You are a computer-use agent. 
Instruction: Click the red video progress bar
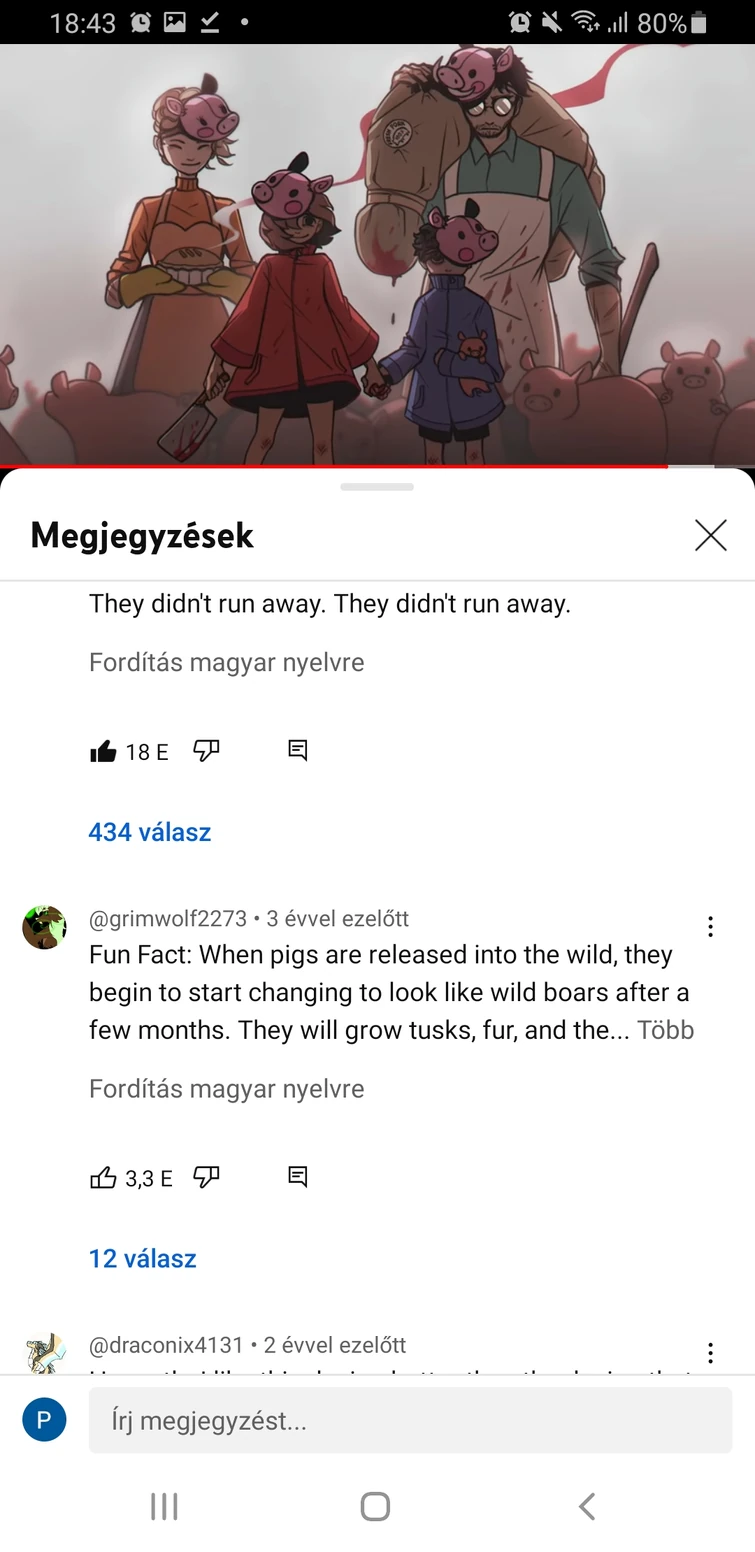pos(334,466)
